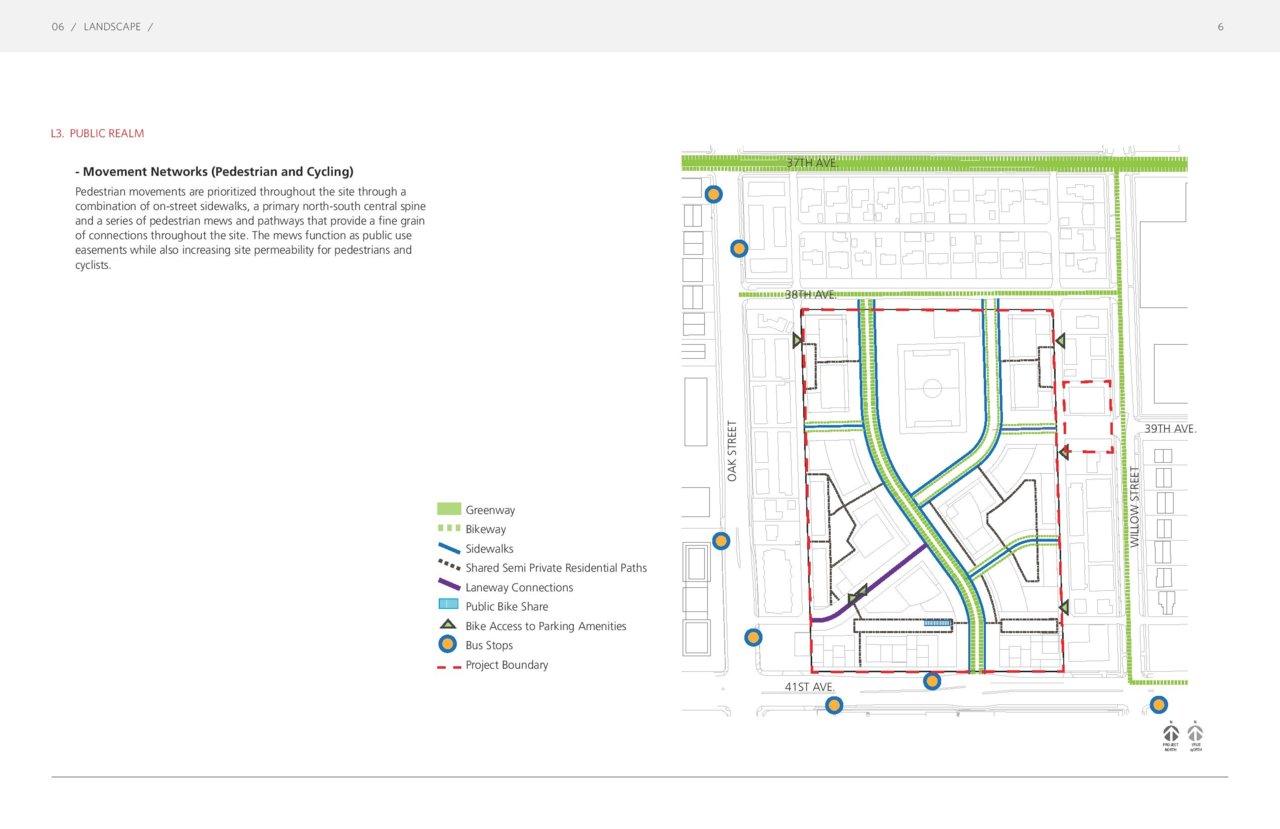Click the 'OAK STREET' vertical label
The width and height of the screenshot is (1280, 829).
click(732, 451)
